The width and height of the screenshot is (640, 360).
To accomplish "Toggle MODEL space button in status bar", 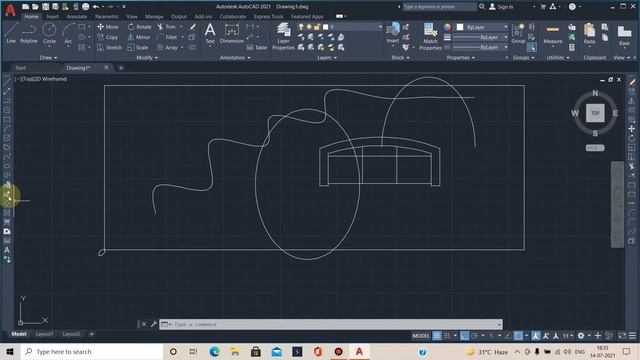I will coord(421,336).
